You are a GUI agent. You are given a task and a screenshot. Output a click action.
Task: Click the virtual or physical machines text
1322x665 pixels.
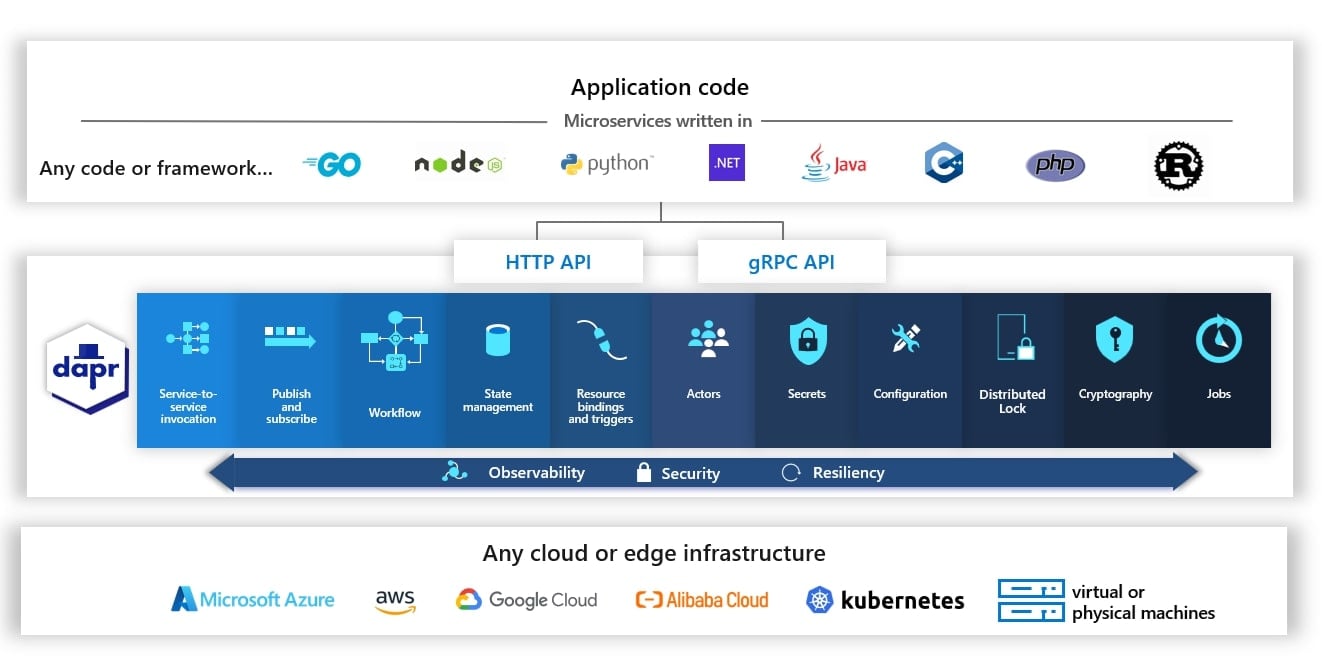coord(1143,602)
